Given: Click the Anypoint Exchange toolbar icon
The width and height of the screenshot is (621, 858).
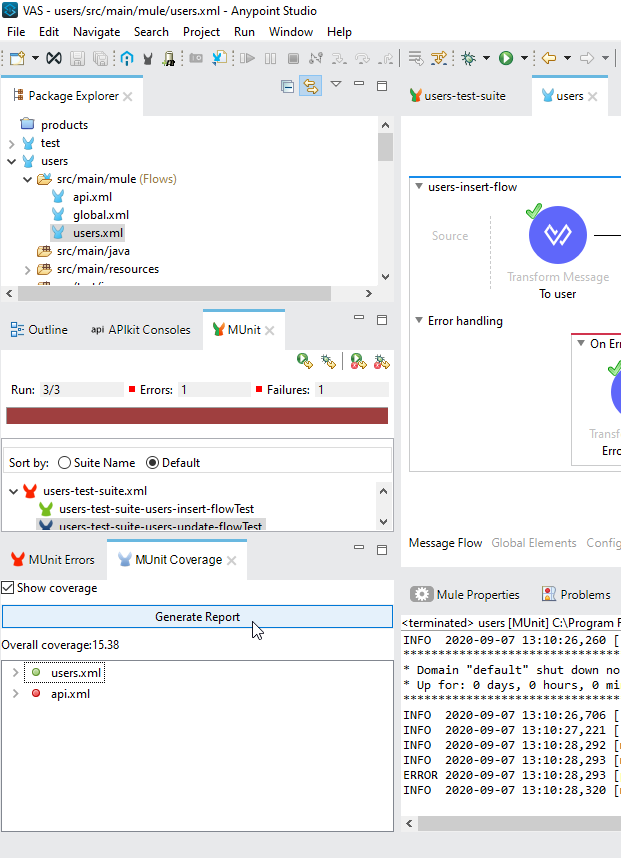Looking at the screenshot, I should (54, 58).
